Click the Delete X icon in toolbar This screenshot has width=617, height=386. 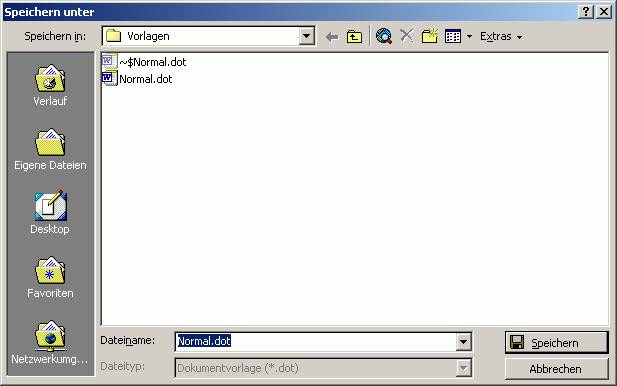(x=406, y=36)
